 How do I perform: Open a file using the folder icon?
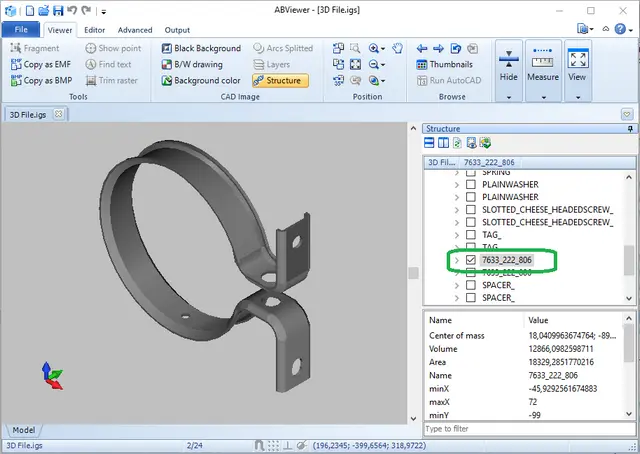[x=44, y=11]
